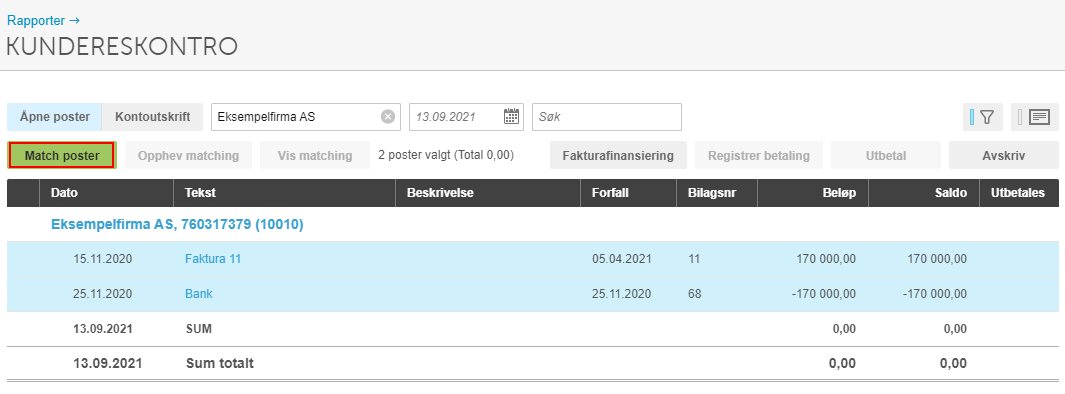This screenshot has width=1065, height=394.
Task: Sort by the Beløp column header
Action: (x=813, y=193)
